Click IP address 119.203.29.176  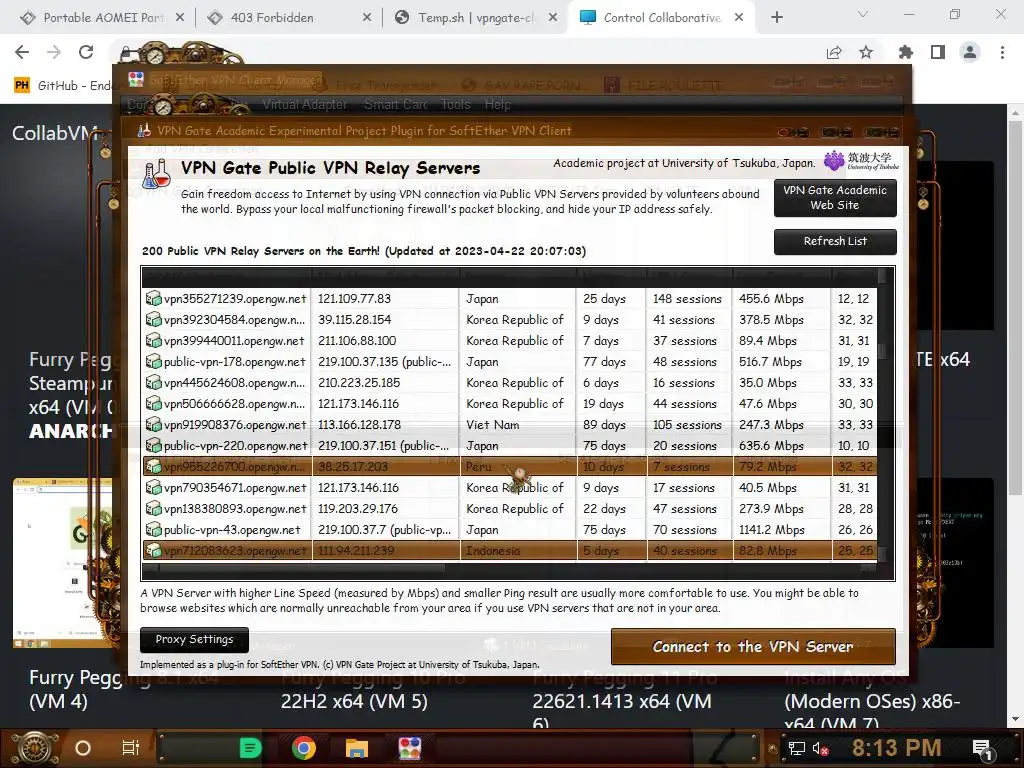click(358, 508)
